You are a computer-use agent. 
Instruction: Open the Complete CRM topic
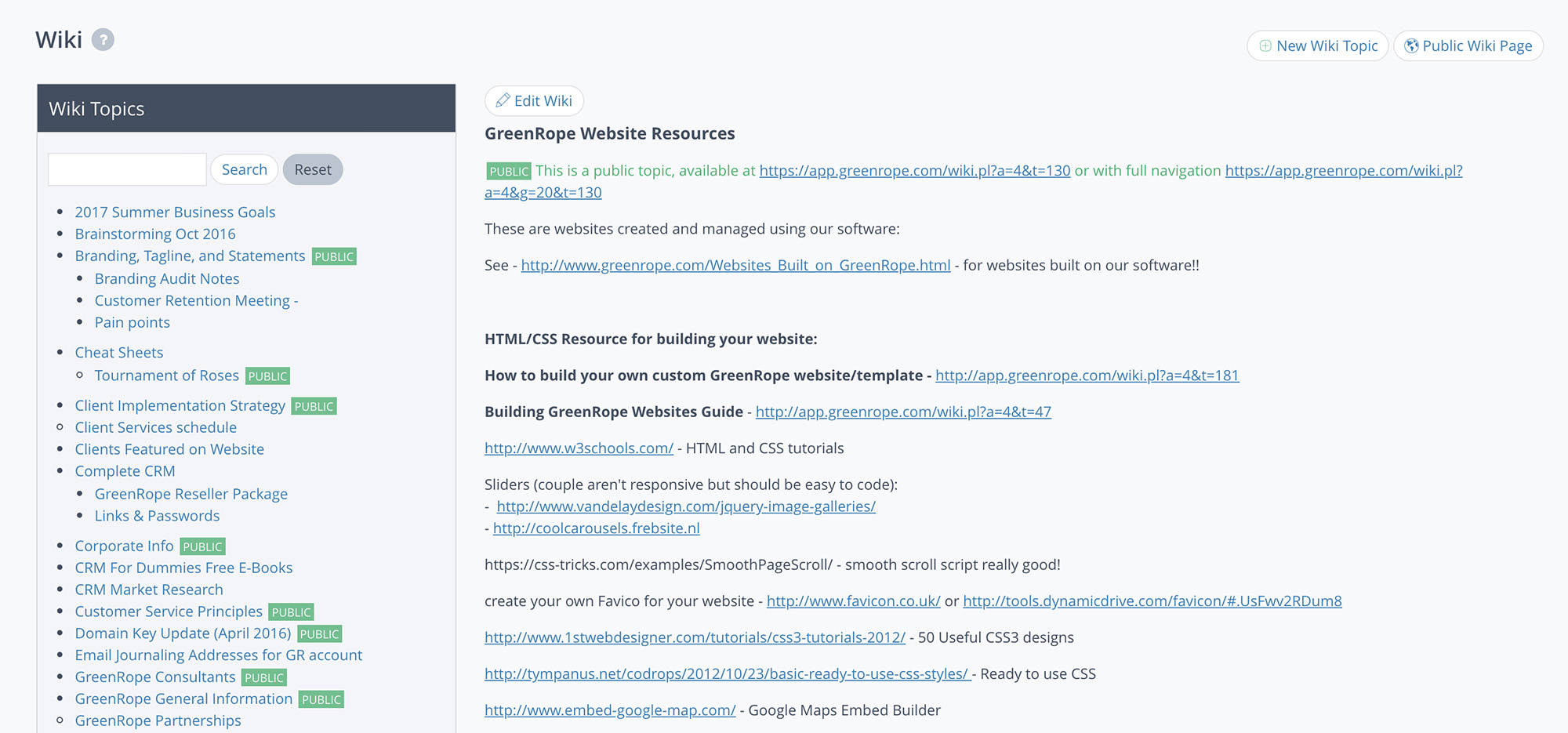tap(125, 471)
